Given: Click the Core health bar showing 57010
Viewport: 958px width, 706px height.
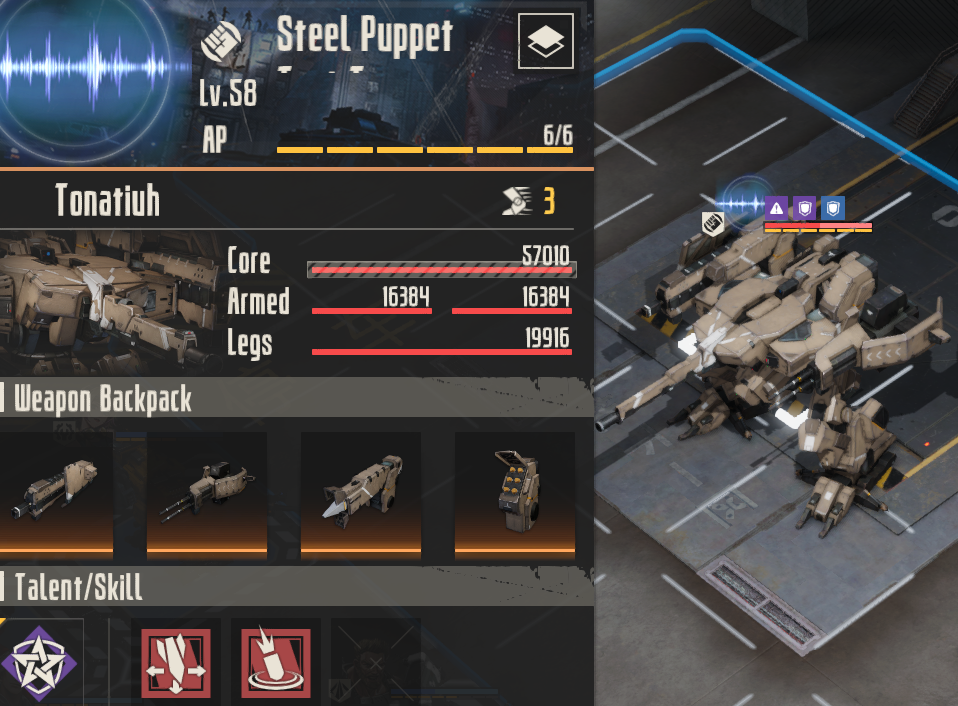Looking at the screenshot, I should tap(442, 269).
